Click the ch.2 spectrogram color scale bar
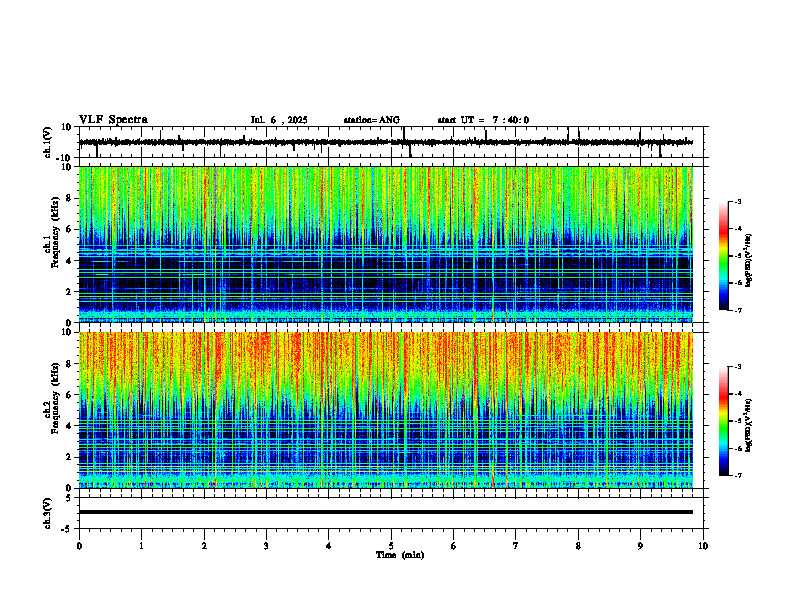This screenshot has height=612, width=792. click(x=723, y=421)
